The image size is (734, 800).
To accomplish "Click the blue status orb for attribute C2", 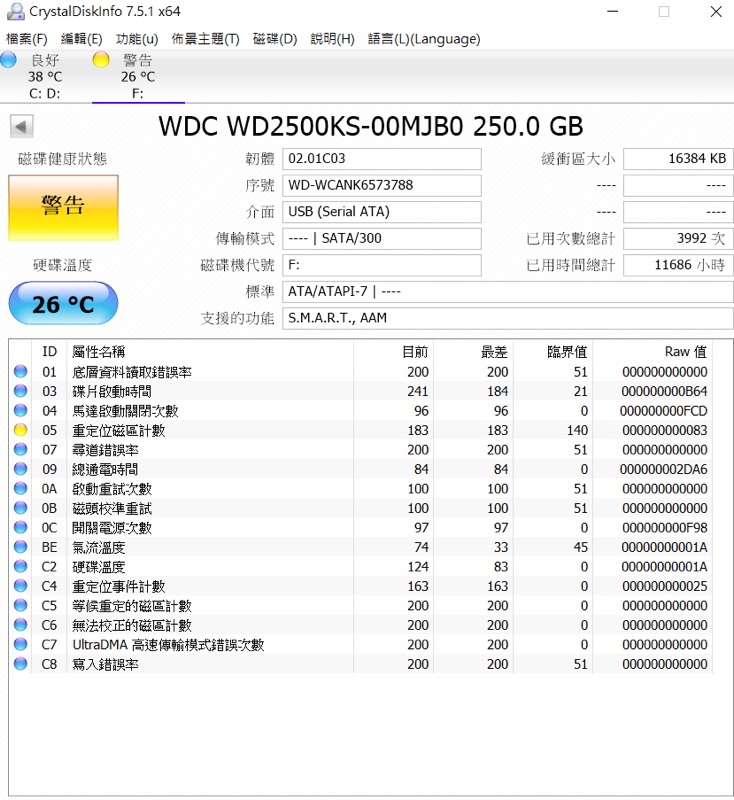I will [x=21, y=567].
